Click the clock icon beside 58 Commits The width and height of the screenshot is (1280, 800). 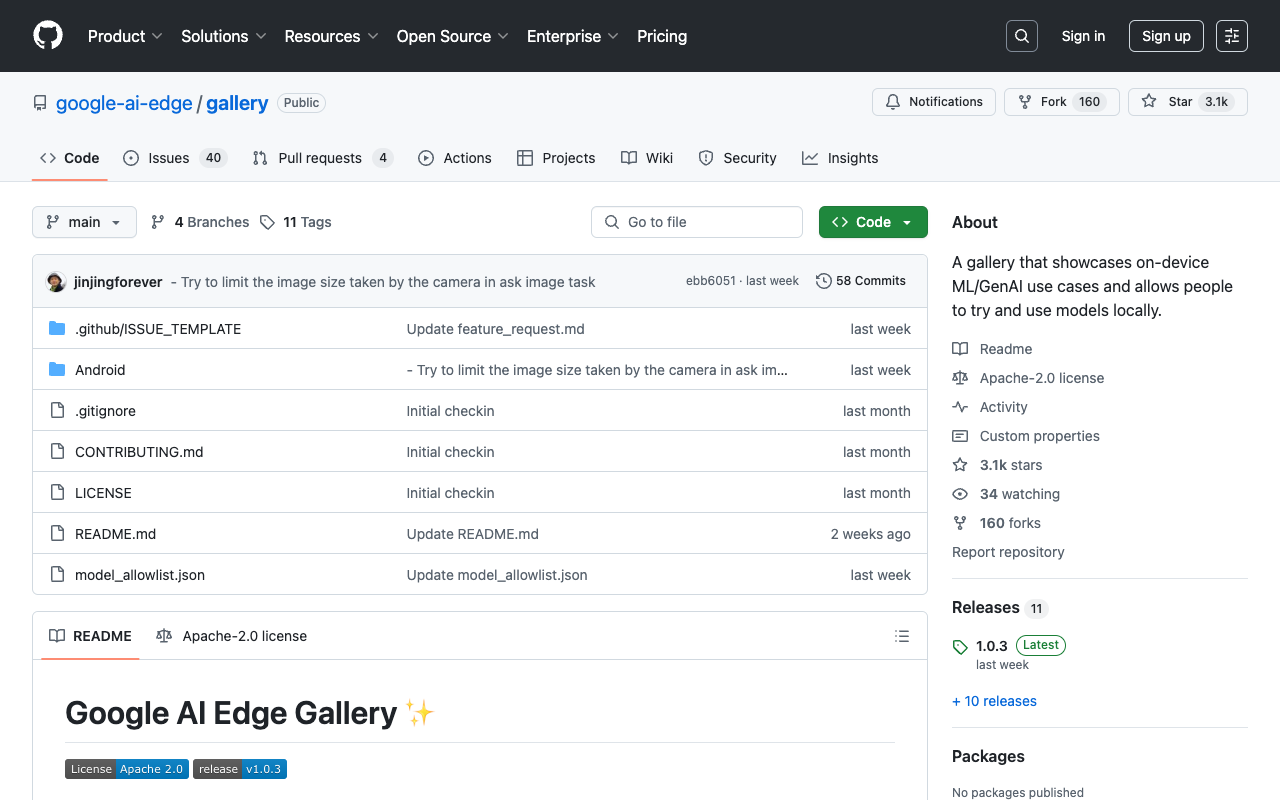click(824, 281)
